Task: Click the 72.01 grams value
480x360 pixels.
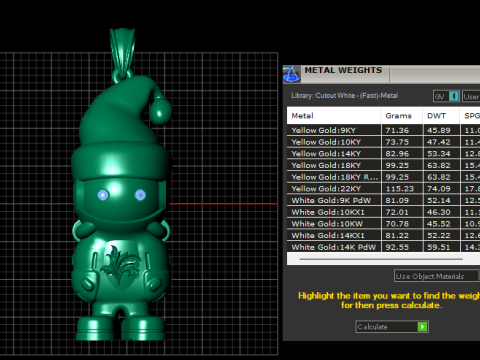Action: point(397,212)
